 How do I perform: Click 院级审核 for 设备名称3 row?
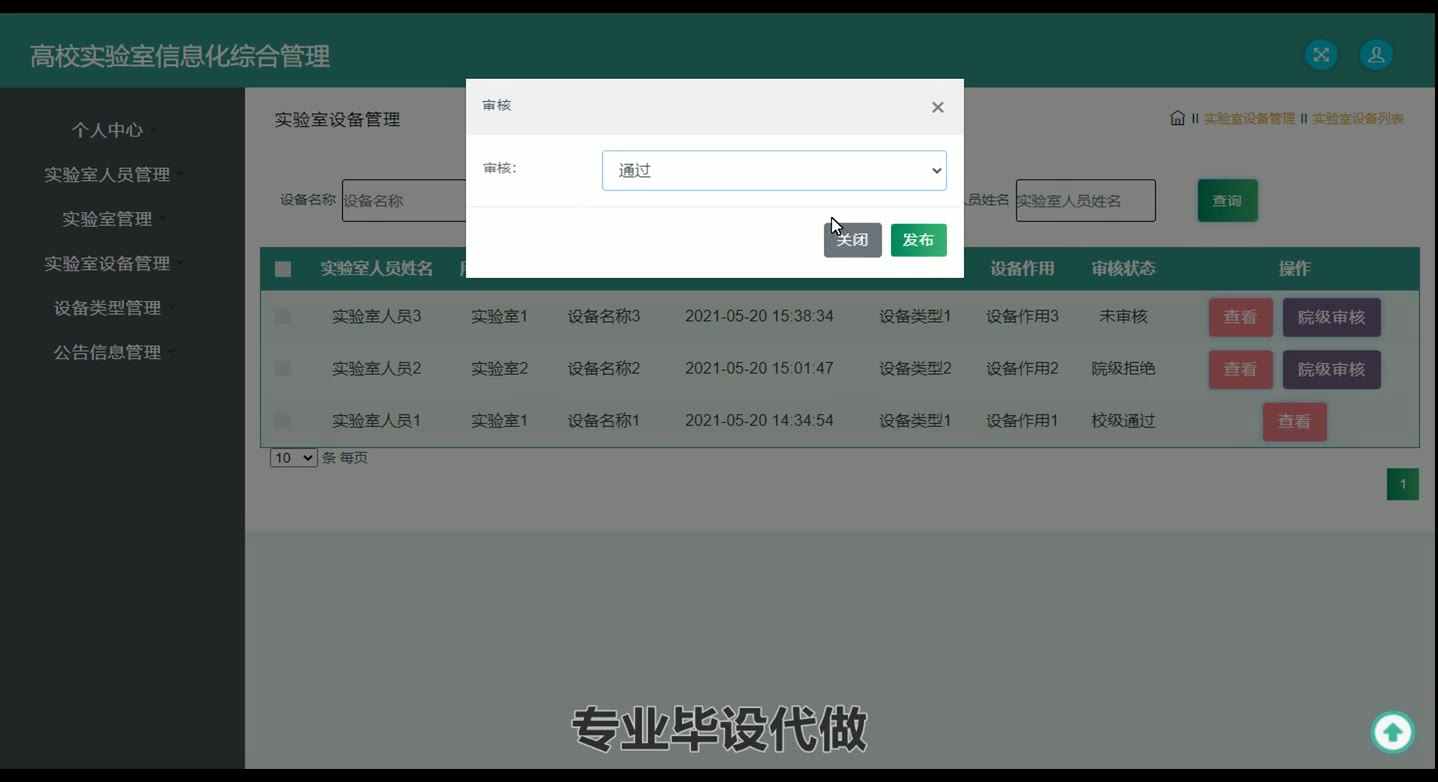point(1331,317)
